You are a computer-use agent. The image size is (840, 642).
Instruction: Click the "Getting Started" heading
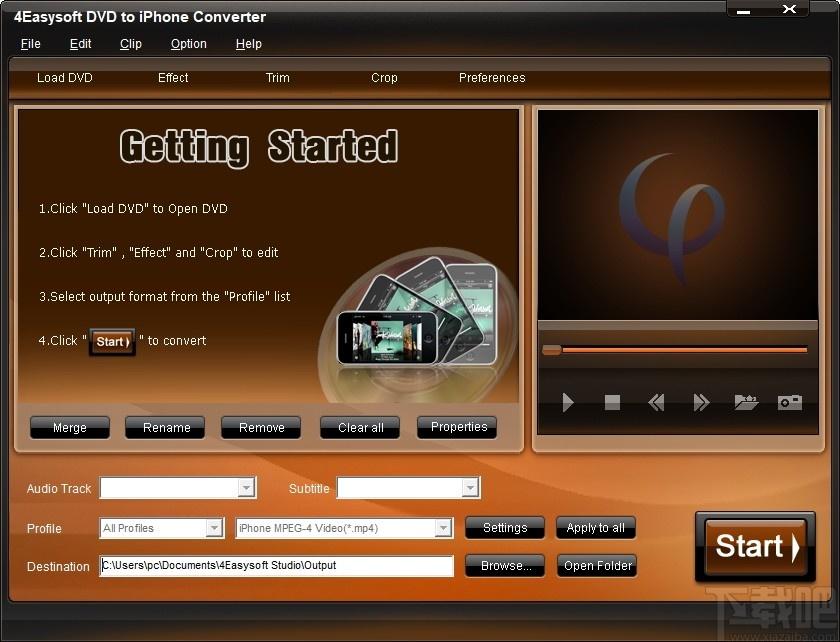[x=259, y=146]
